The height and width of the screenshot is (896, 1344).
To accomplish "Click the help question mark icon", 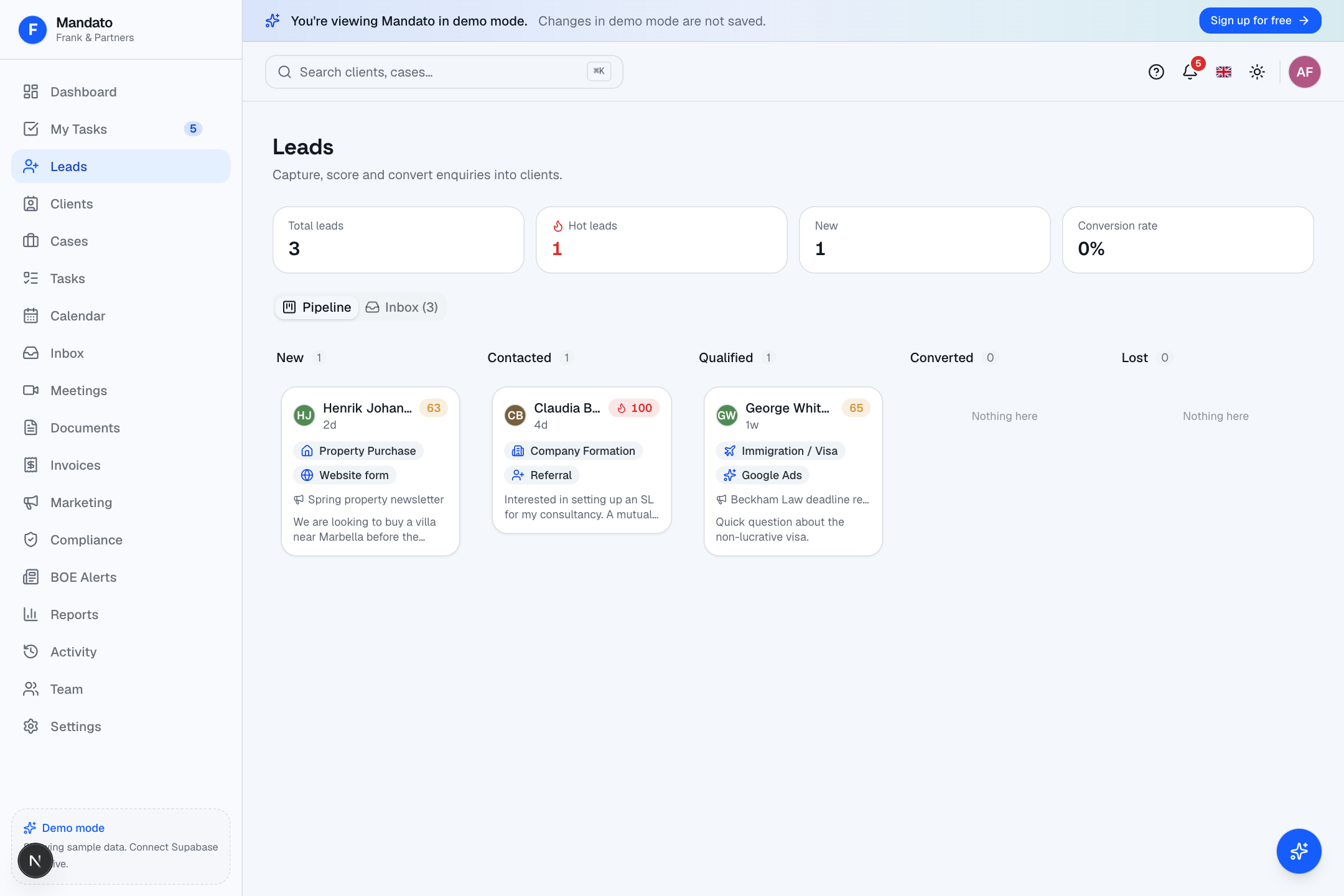I will click(1156, 72).
